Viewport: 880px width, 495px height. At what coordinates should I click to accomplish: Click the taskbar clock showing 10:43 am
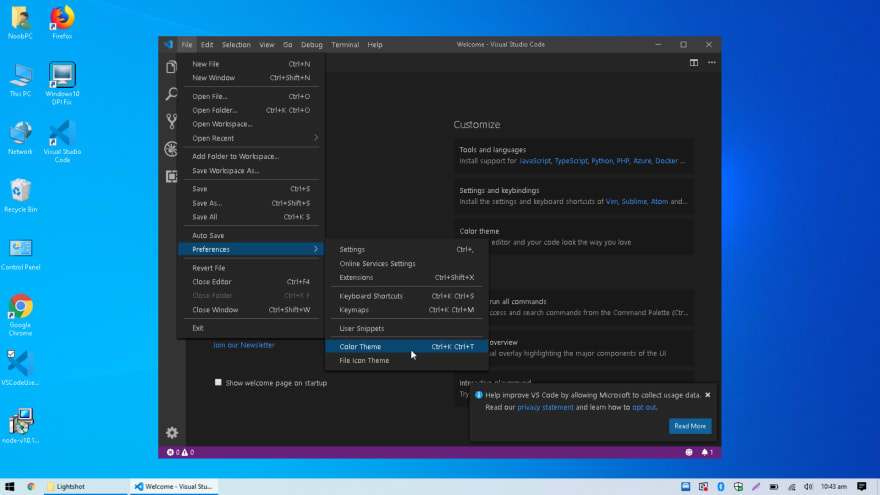coord(834,487)
